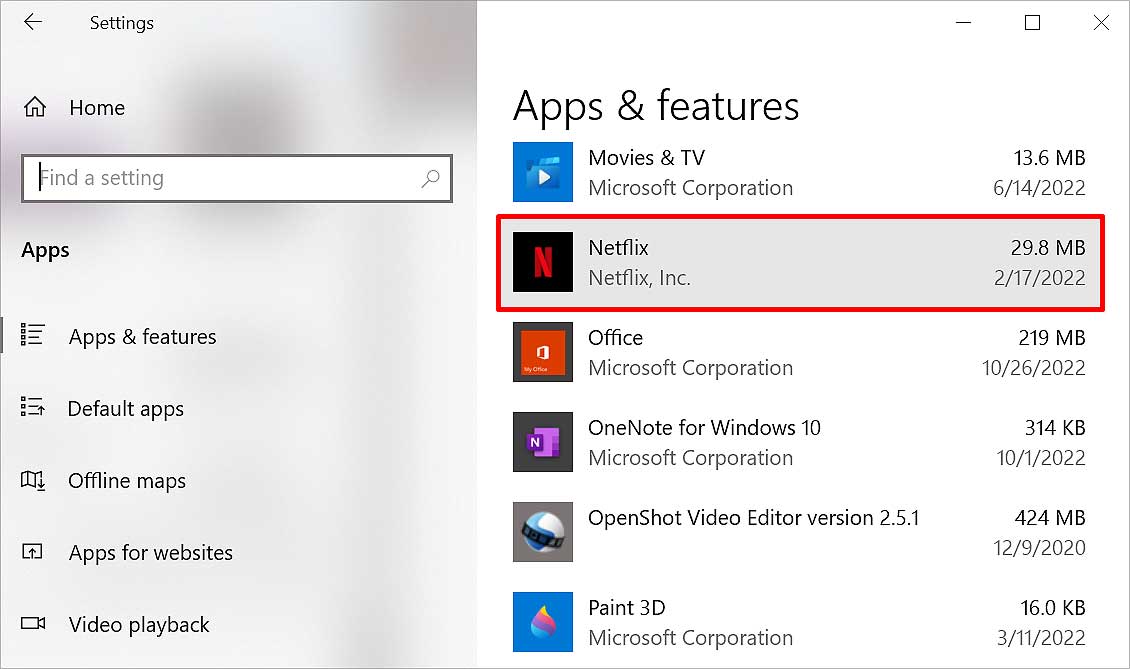The width and height of the screenshot is (1130, 669).
Task: Click the 6/14/2022 install date
Action: click(x=1039, y=187)
